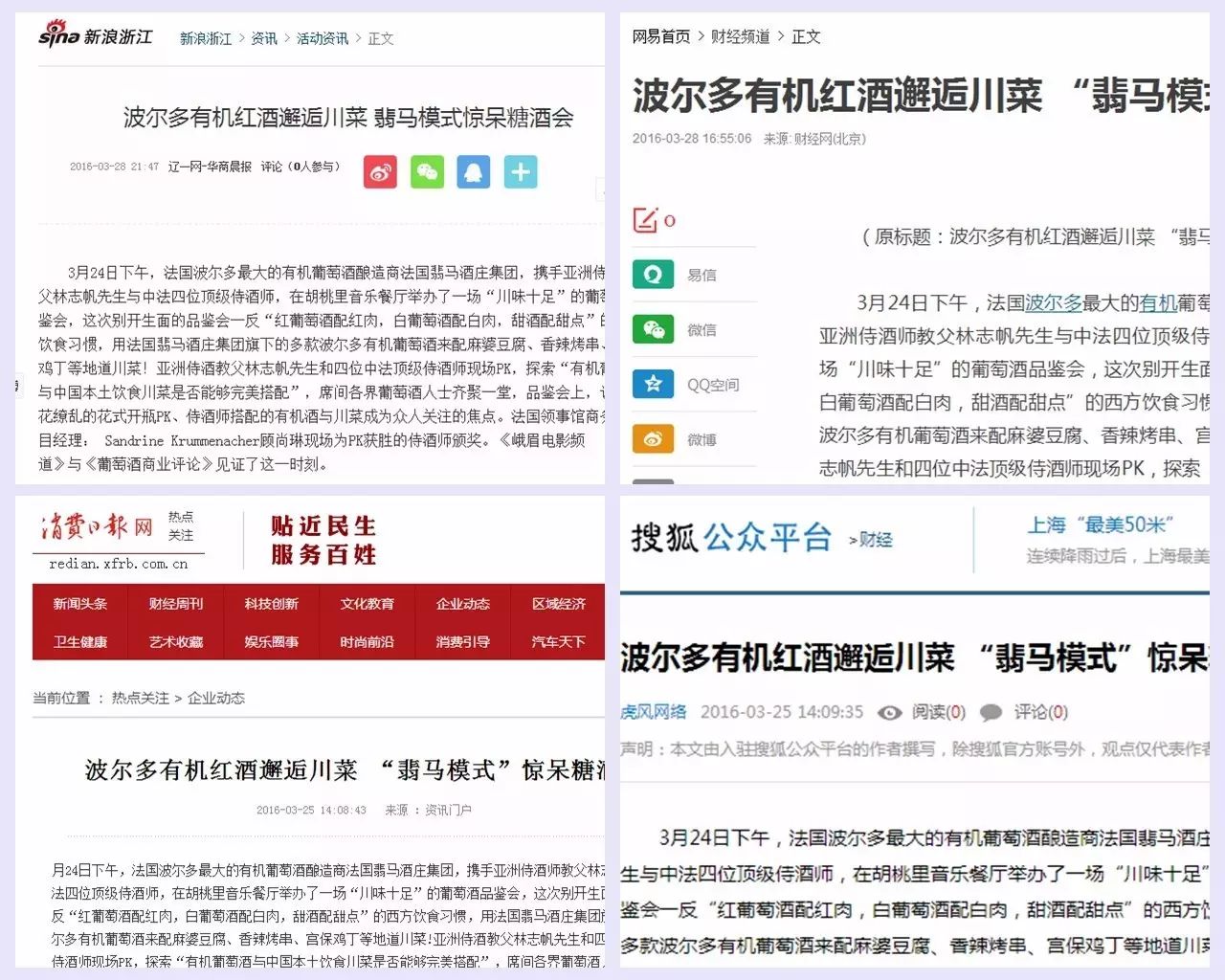
Task: Click the 2016-03-28 16:55:06 timestamp on the NetEase page
Action: point(692,139)
